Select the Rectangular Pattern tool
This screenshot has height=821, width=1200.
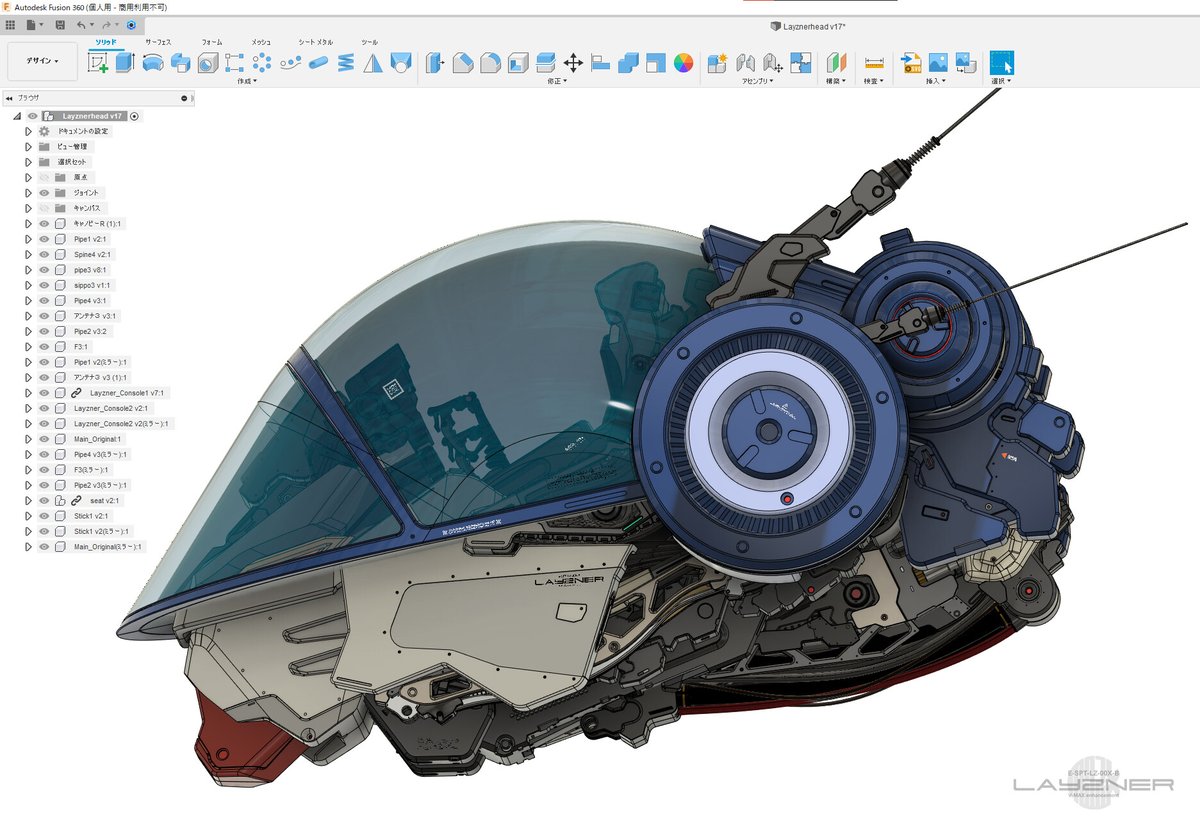point(235,63)
